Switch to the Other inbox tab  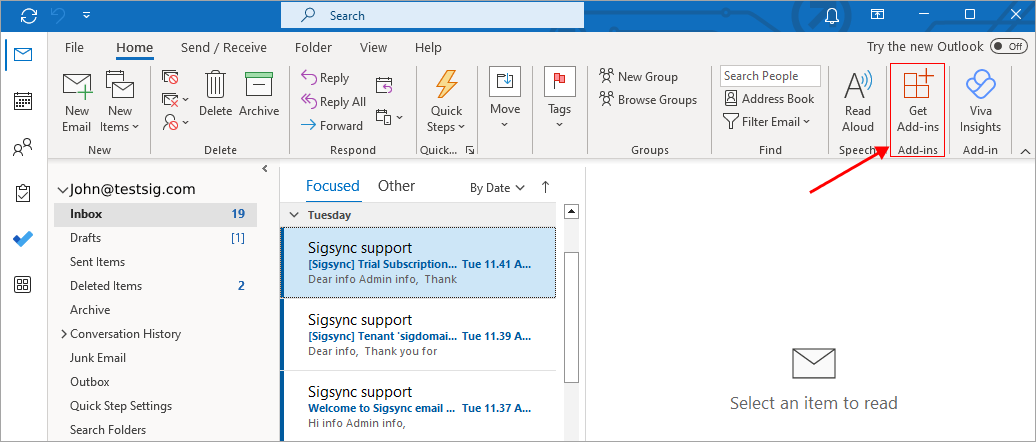[396, 186]
